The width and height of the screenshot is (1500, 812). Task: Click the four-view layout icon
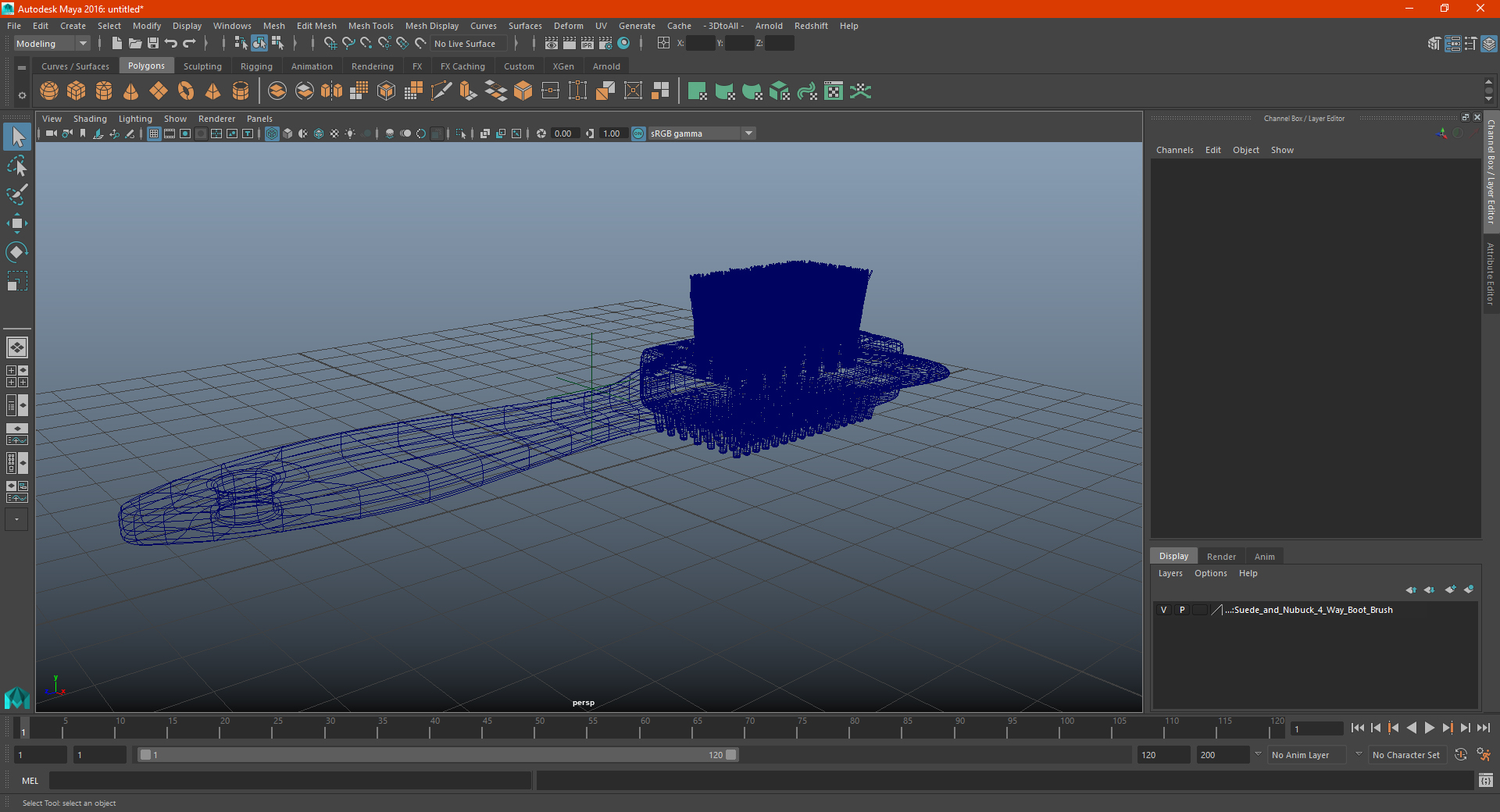[16, 376]
